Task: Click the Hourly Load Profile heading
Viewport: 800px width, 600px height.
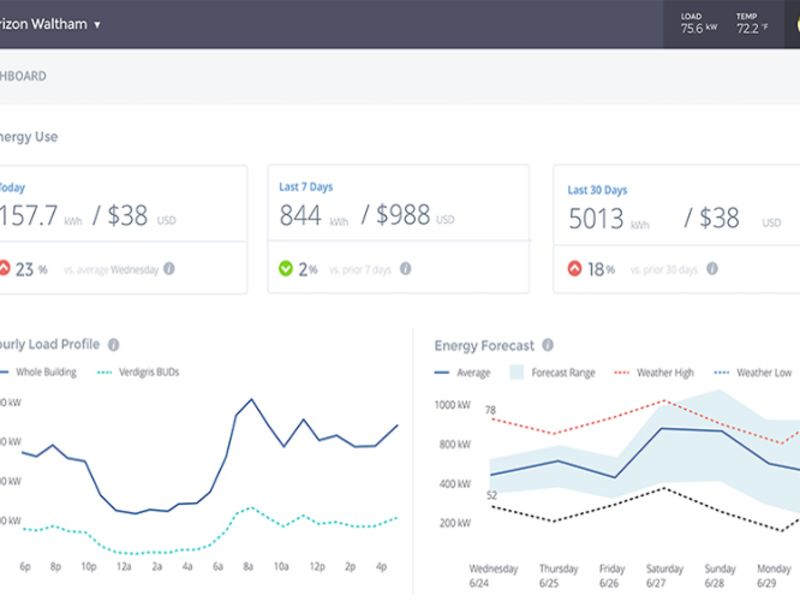Action: pyautogui.click(x=49, y=344)
